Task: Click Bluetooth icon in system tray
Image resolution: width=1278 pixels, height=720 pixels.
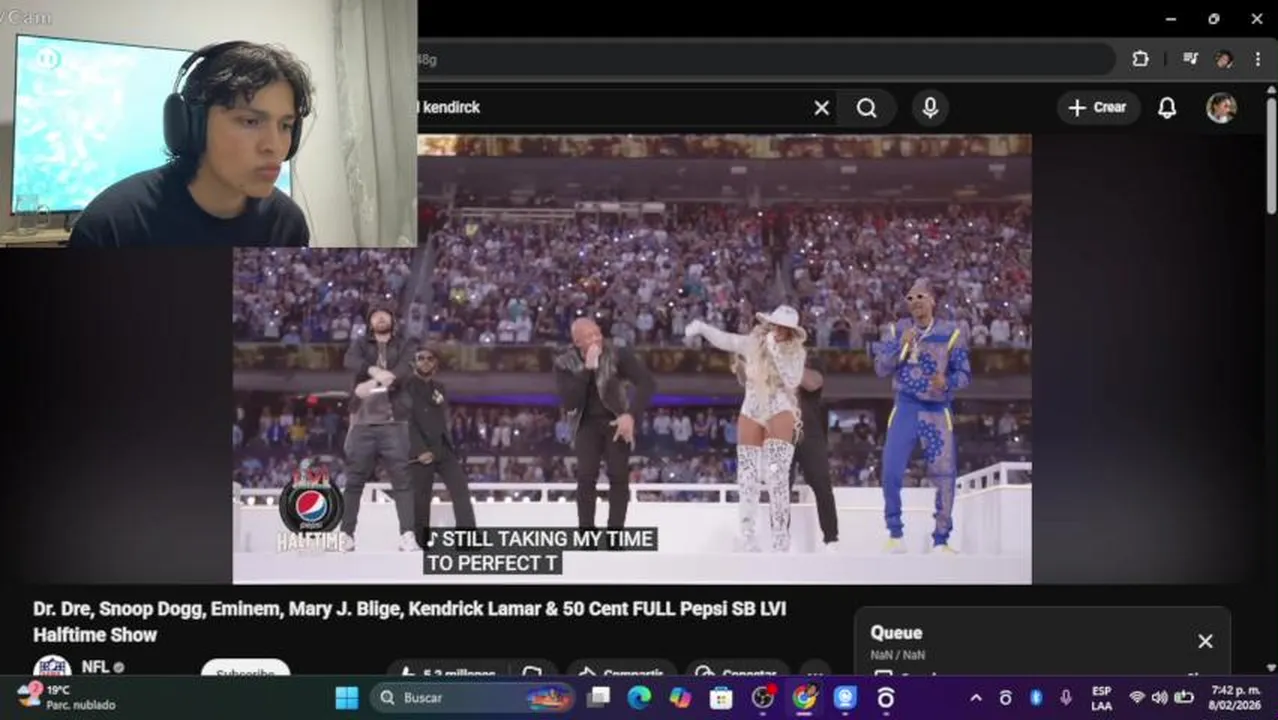Action: coord(1036,698)
